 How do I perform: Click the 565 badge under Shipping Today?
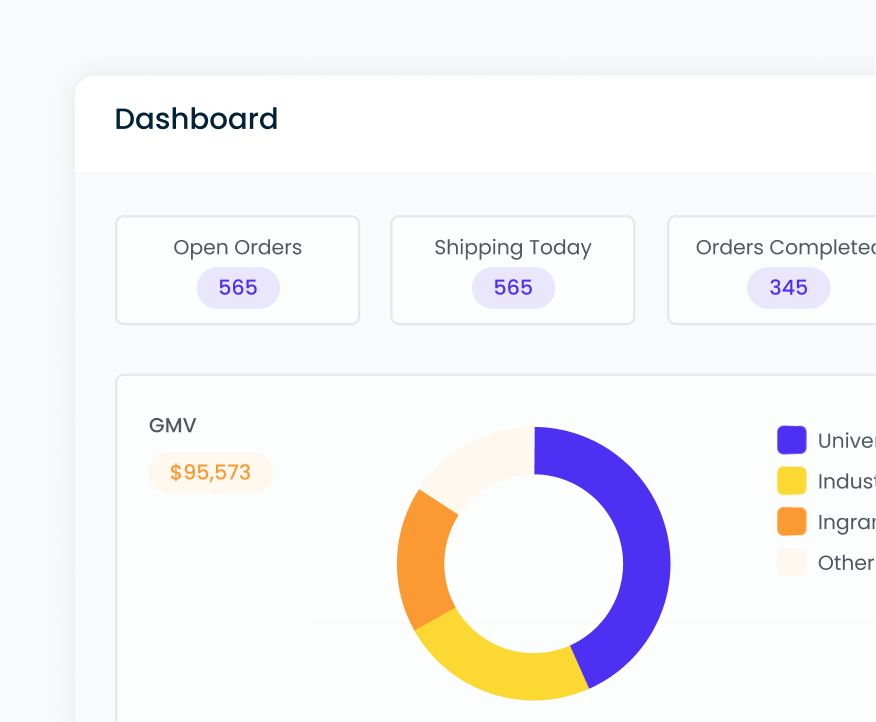tap(512, 287)
